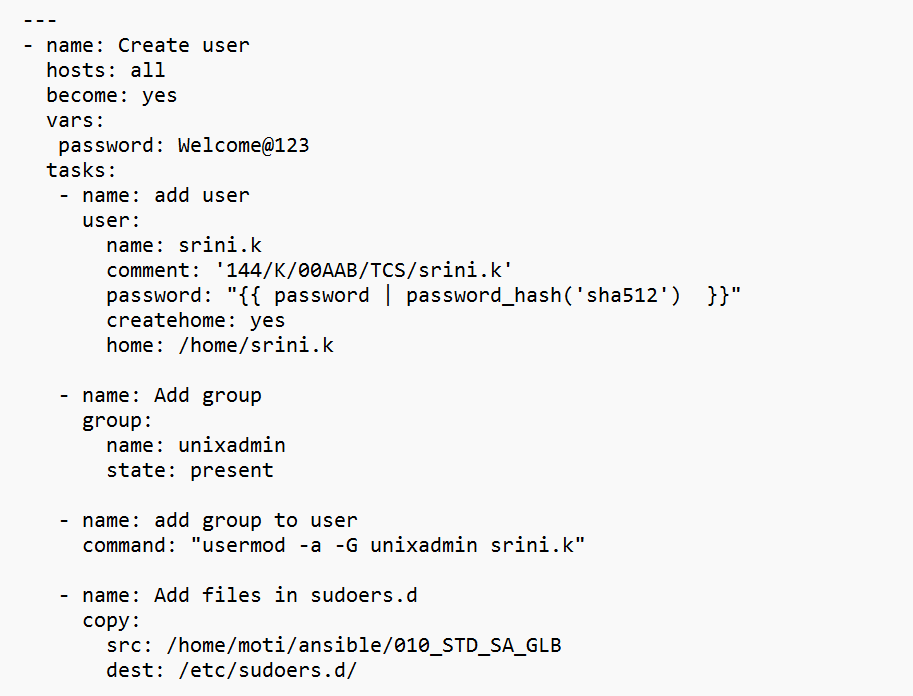
Task: Click the 'become: yes' line
Action: 111,95
